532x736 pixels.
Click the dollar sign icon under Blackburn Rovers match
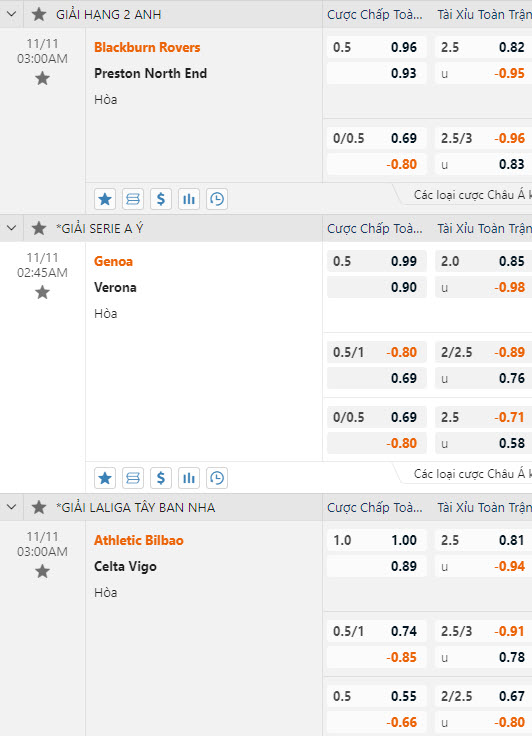(161, 199)
